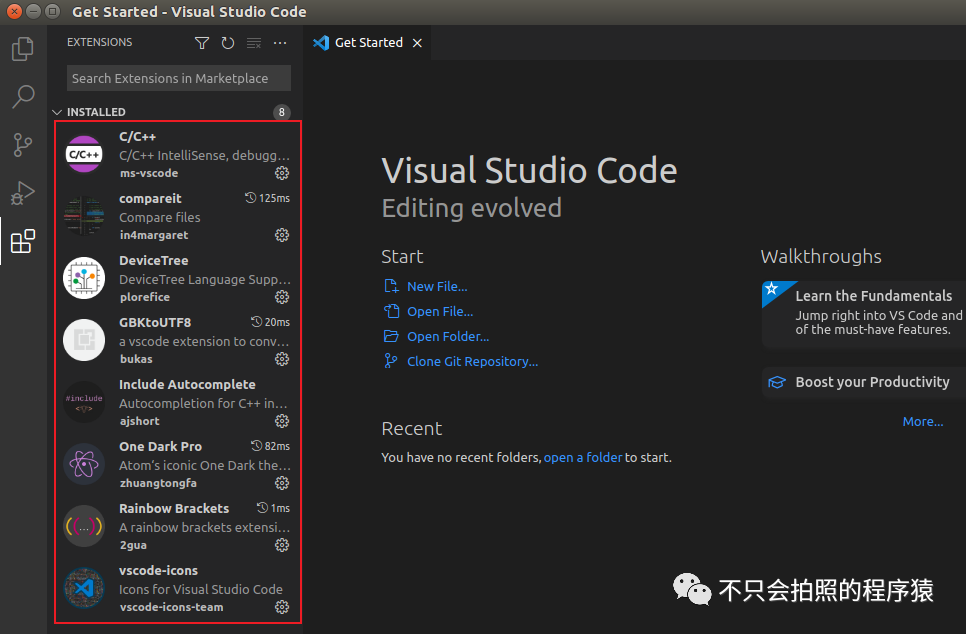Open manage gear for Rainbow Brackets
966x634 pixels.
[x=282, y=545]
